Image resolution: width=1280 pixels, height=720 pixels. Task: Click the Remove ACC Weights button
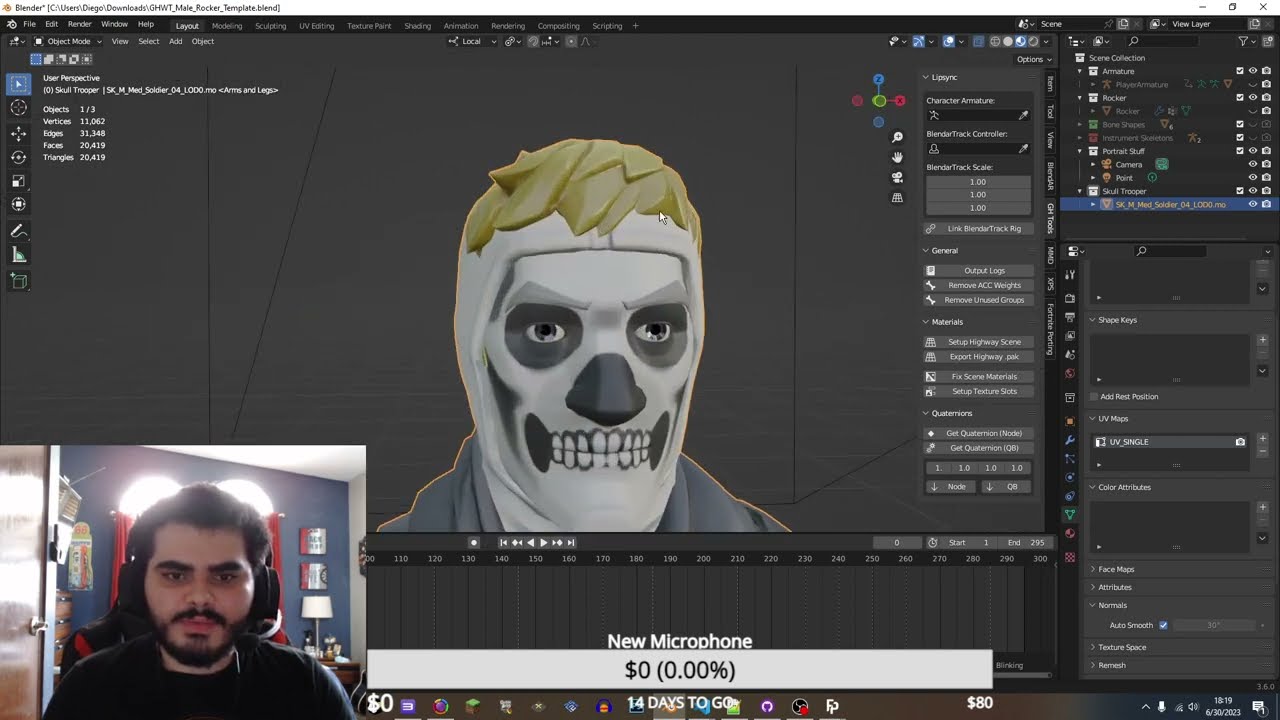(977, 285)
